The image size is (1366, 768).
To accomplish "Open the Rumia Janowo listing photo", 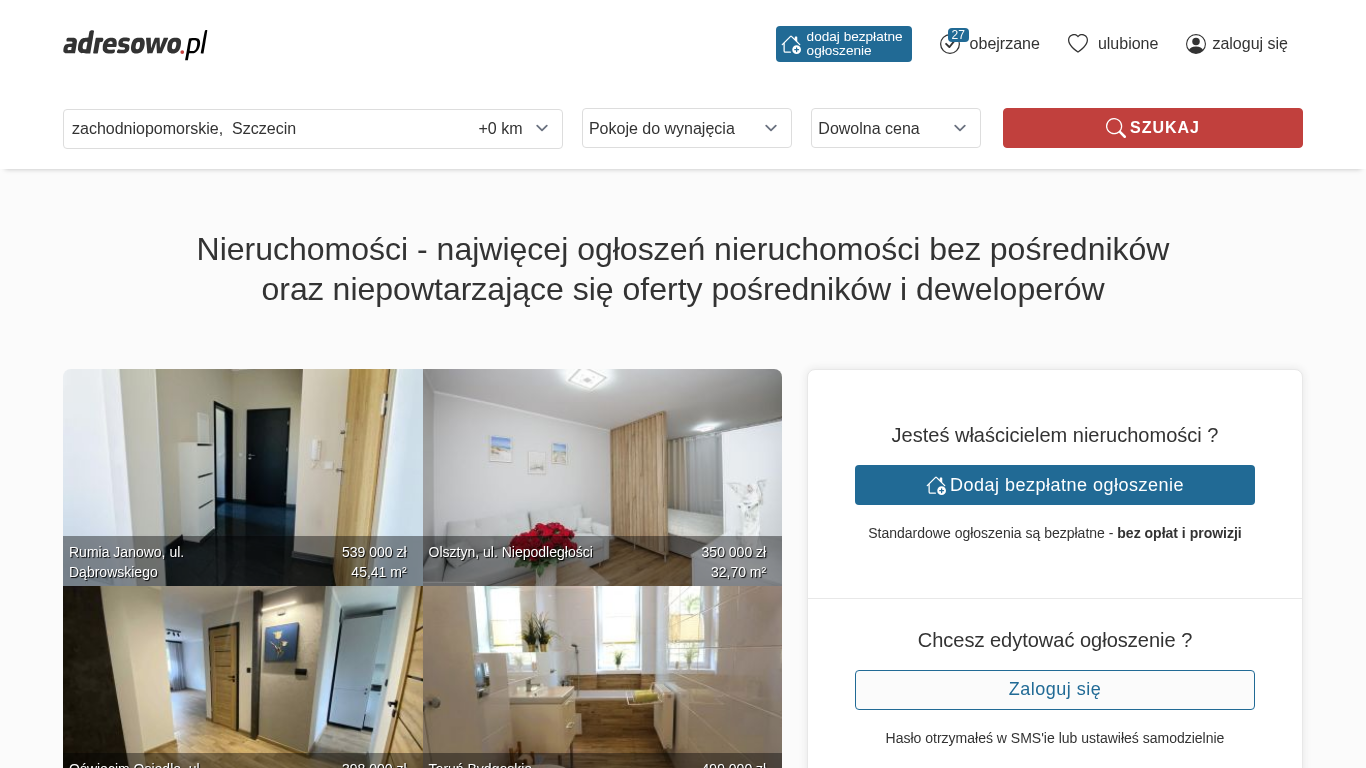I will (x=243, y=477).
